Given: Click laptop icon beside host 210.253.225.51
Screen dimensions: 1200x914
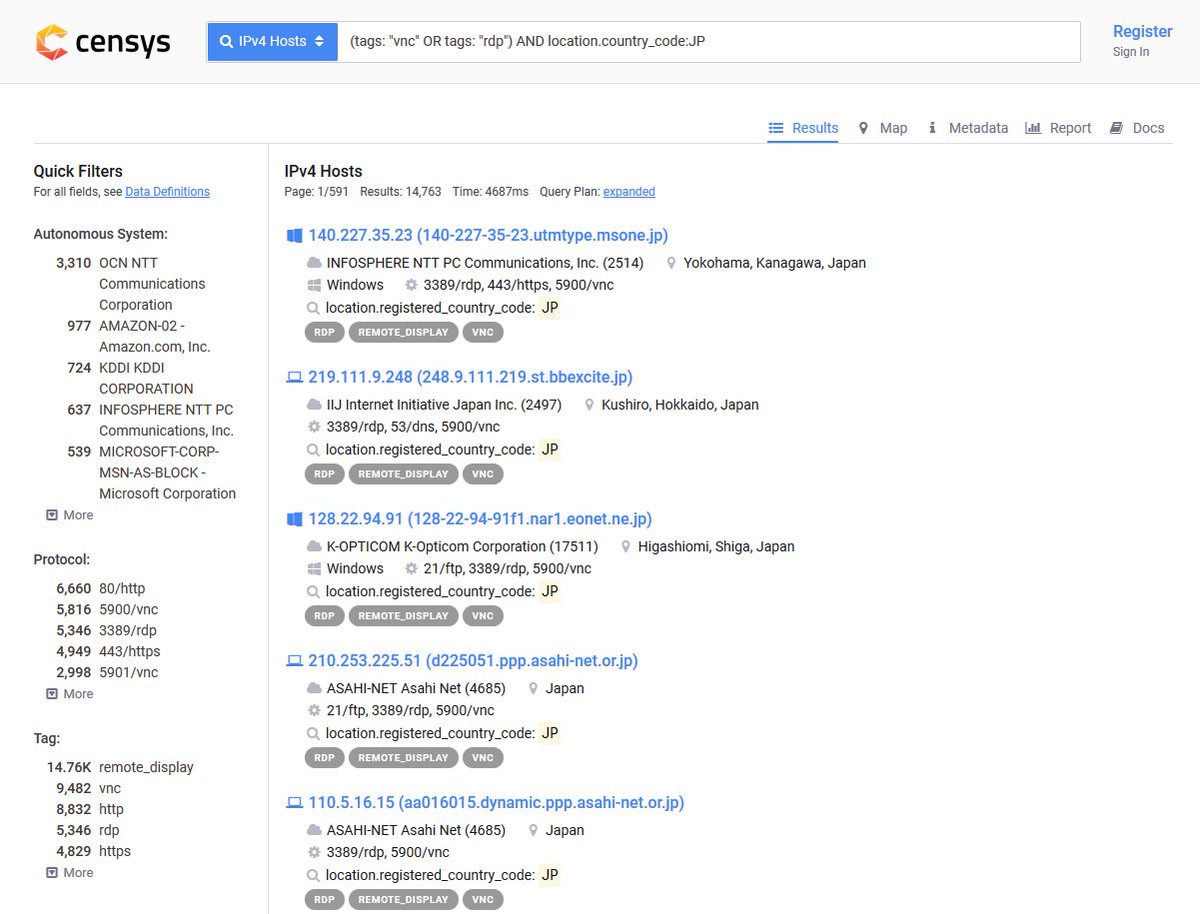Looking at the screenshot, I should click(x=294, y=661).
